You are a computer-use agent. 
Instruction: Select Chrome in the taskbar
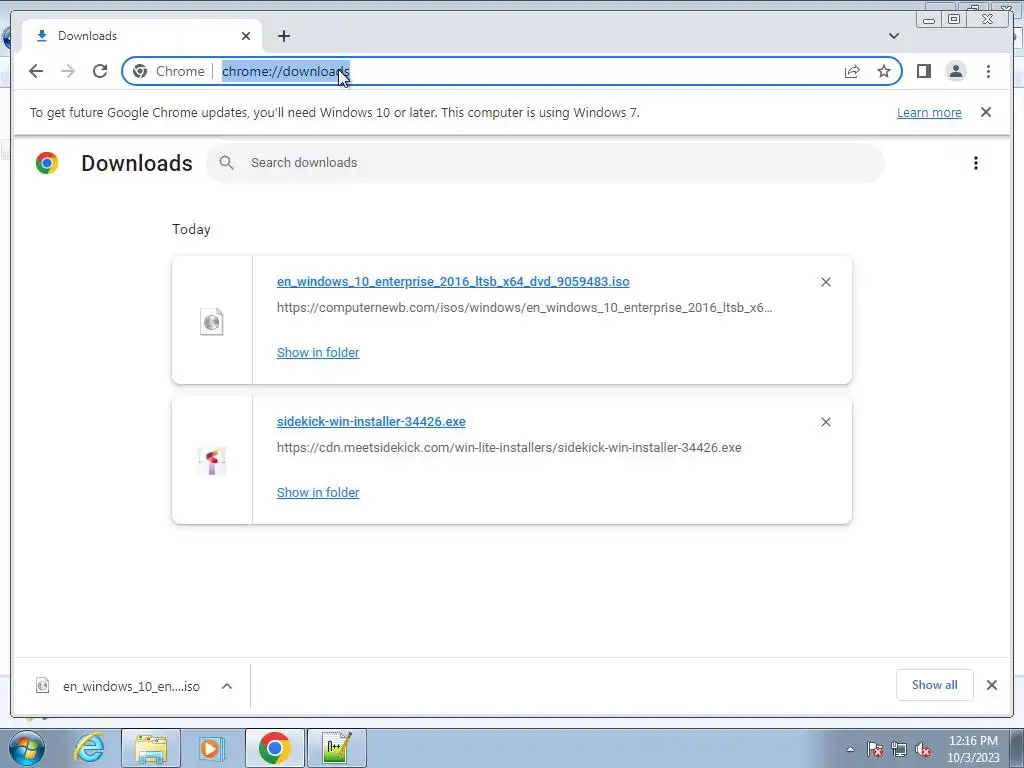[x=274, y=748]
